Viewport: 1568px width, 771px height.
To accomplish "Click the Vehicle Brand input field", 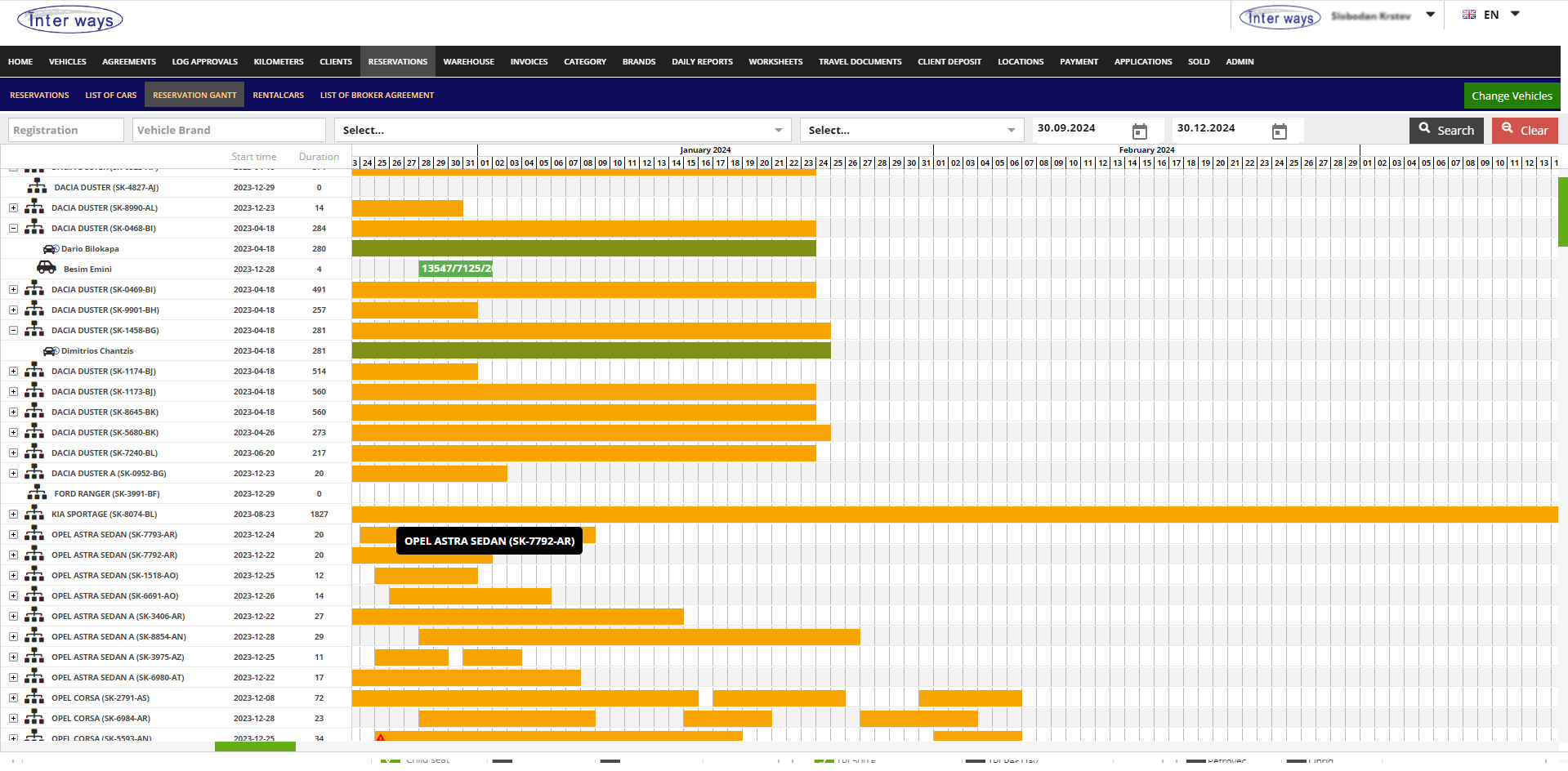I will (229, 130).
